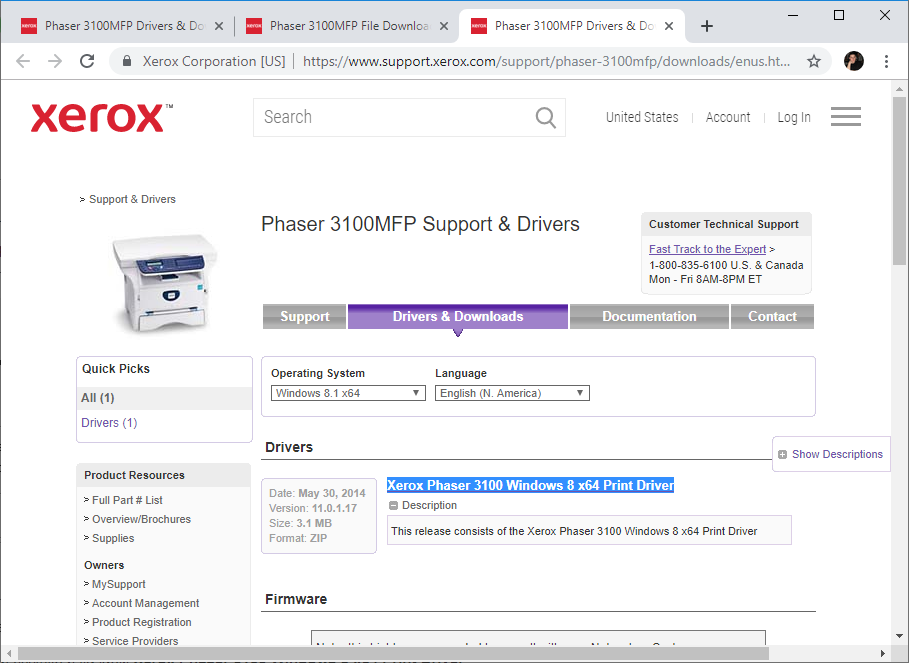Reload the page with the refresh icon

tap(88, 61)
